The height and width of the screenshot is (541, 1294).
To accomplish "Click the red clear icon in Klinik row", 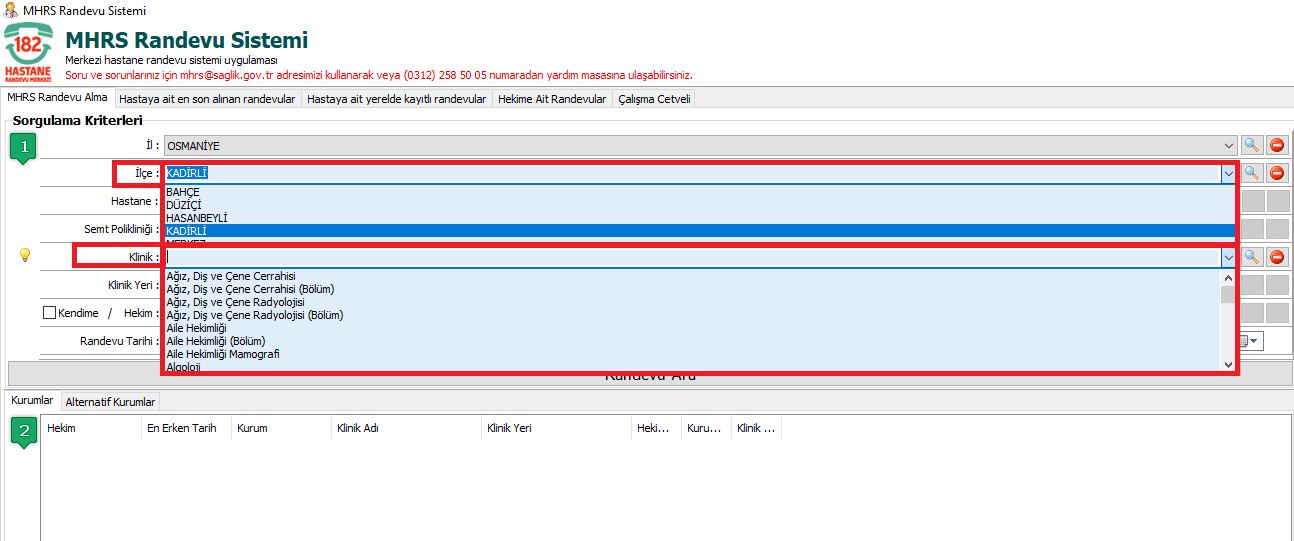I will (x=1277, y=257).
